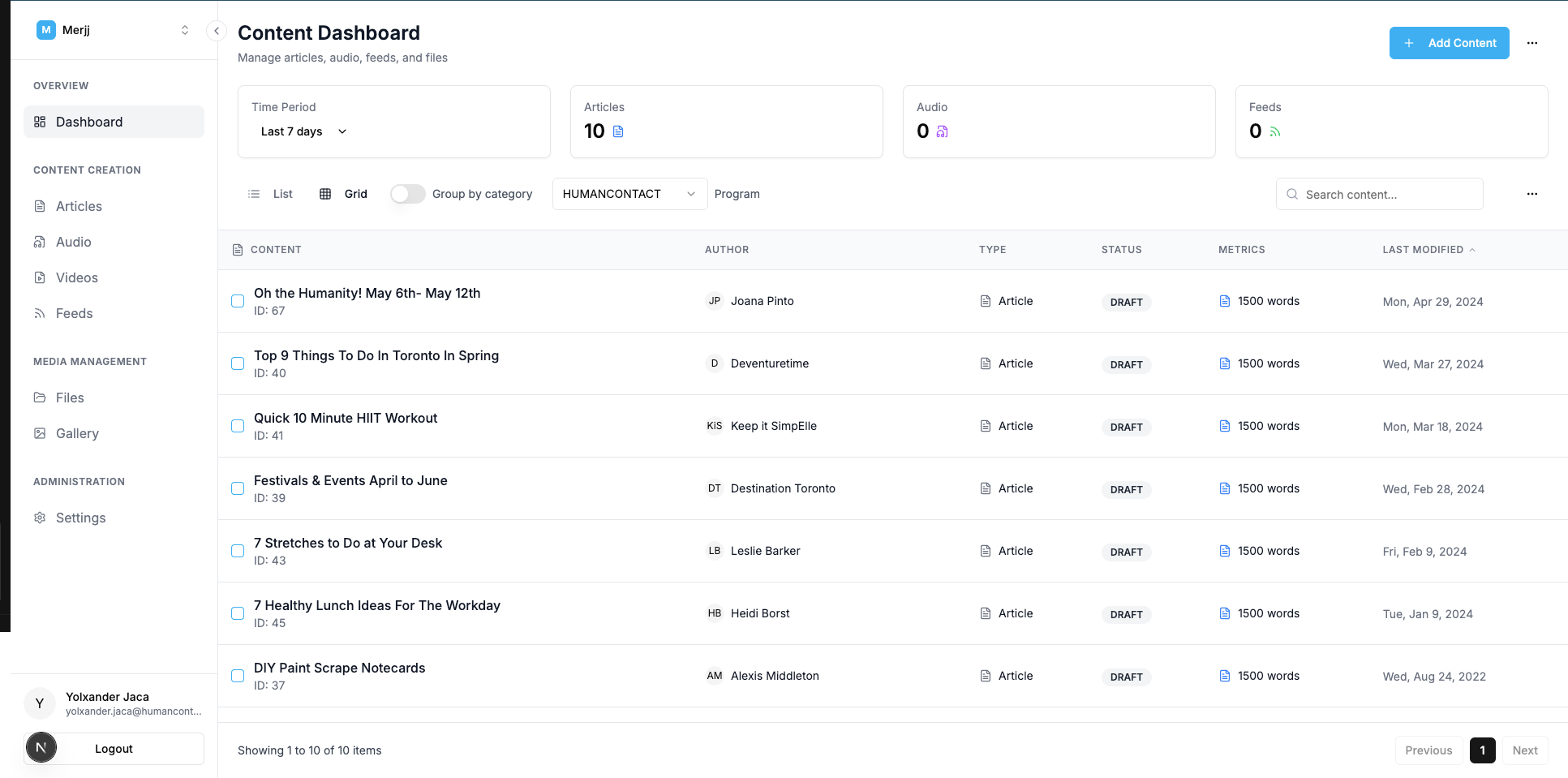This screenshot has width=1568, height=778.
Task: Switch to Grid view
Action: (344, 194)
